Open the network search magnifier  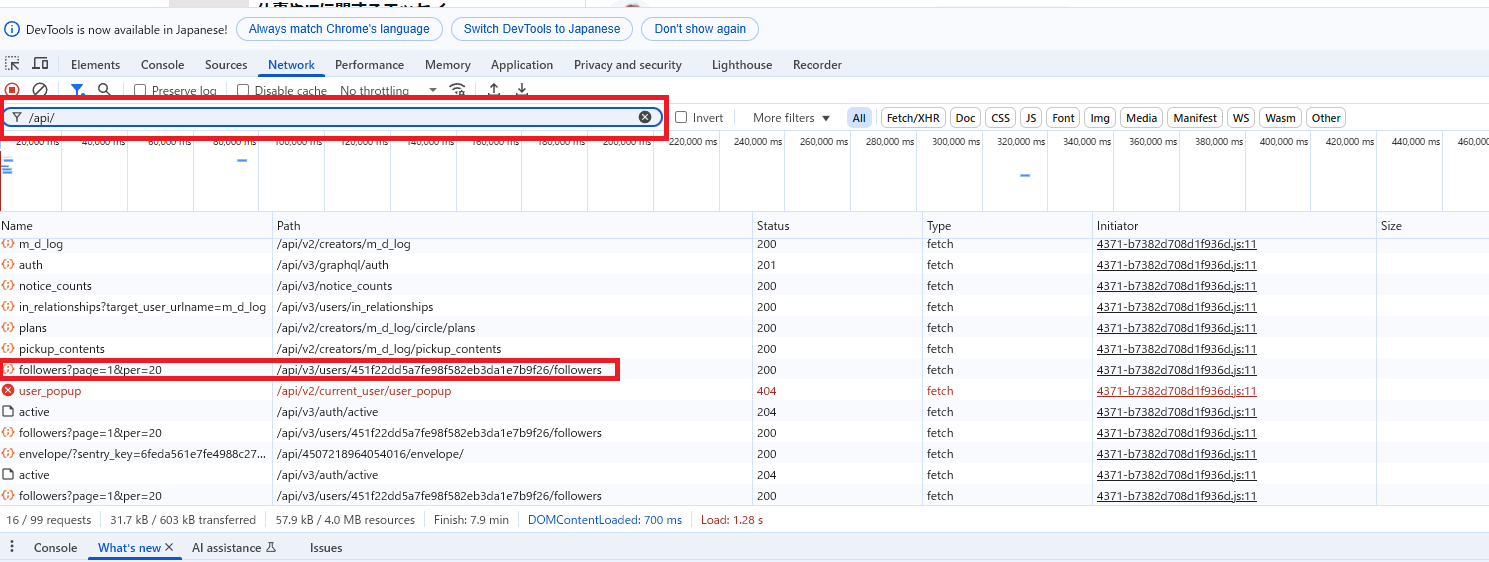coord(104,90)
